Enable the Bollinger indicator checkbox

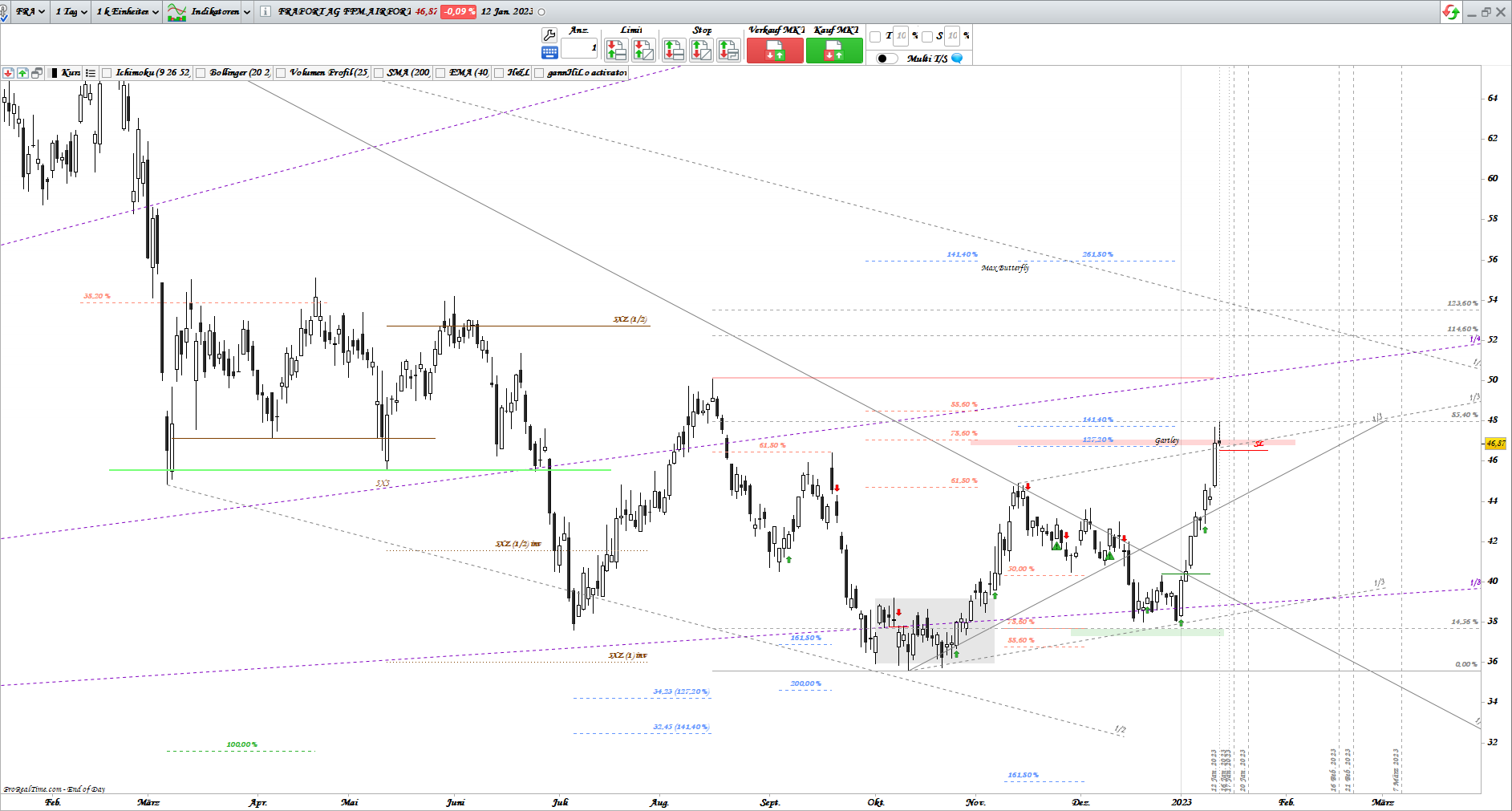201,73
